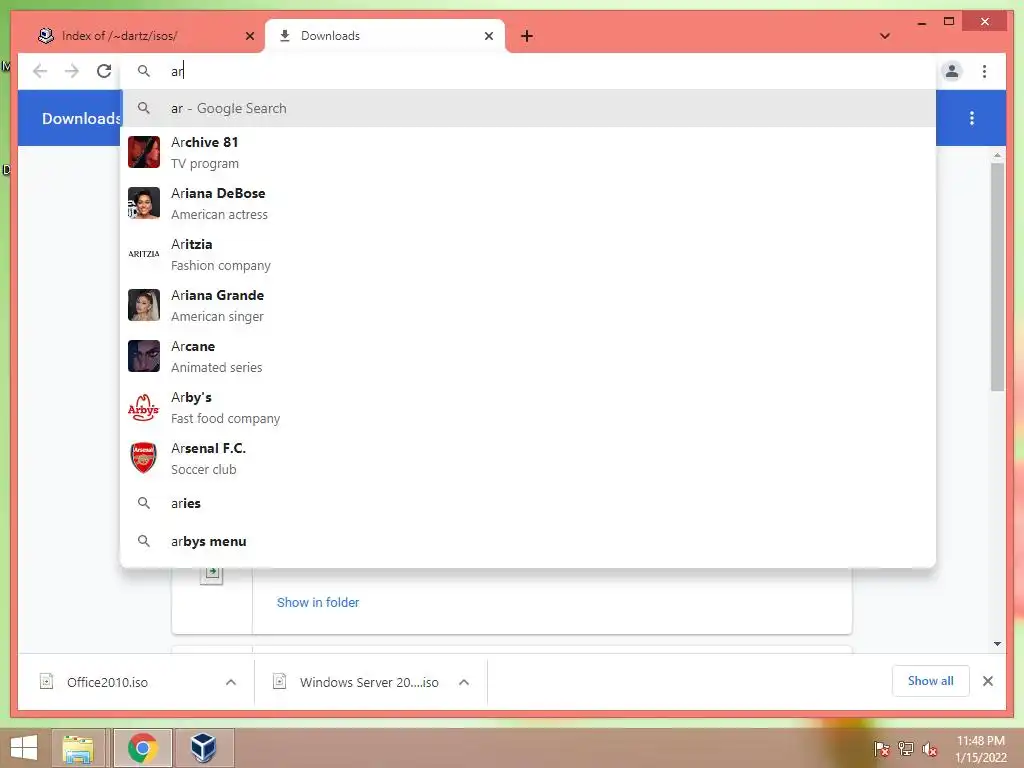Screen dimensions: 1024x768
Task: Expand options for Office2010.iso download
Action: tap(231, 682)
